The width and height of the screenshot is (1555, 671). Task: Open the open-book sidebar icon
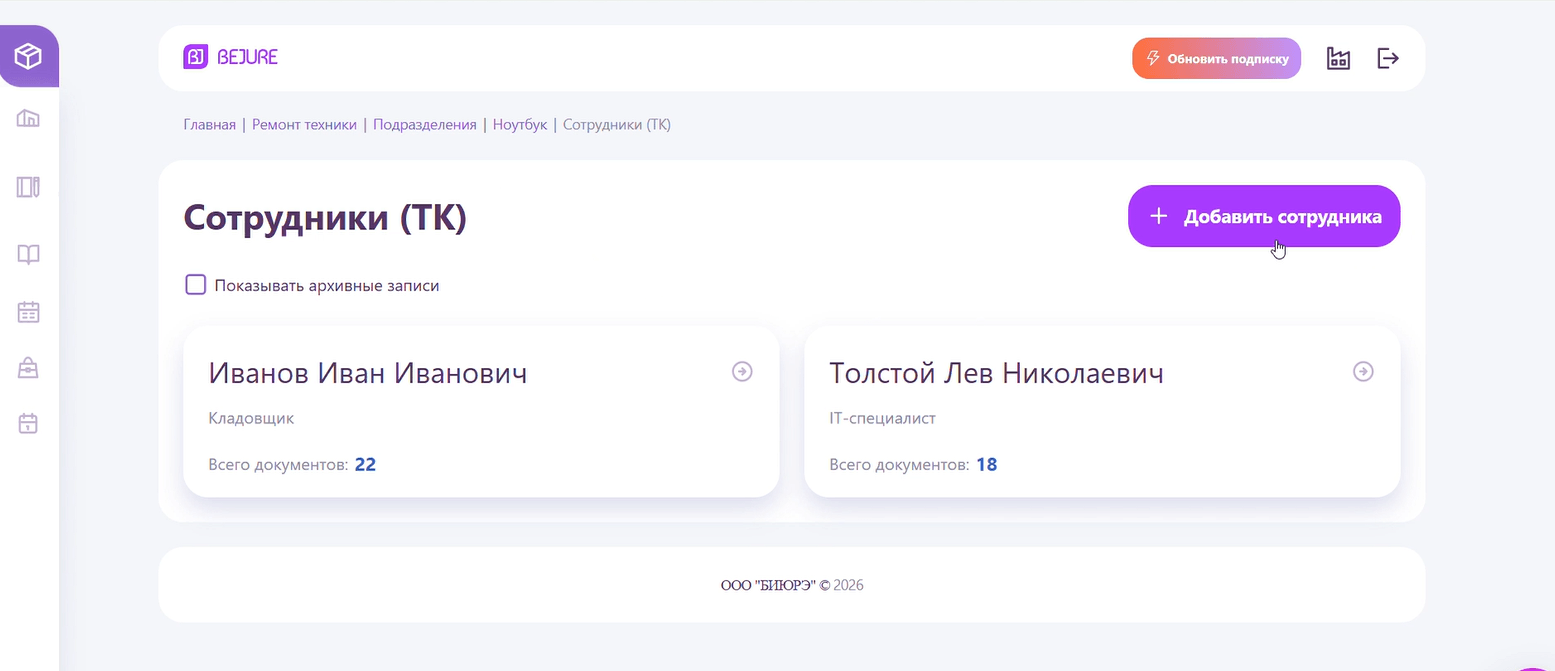coord(28,255)
